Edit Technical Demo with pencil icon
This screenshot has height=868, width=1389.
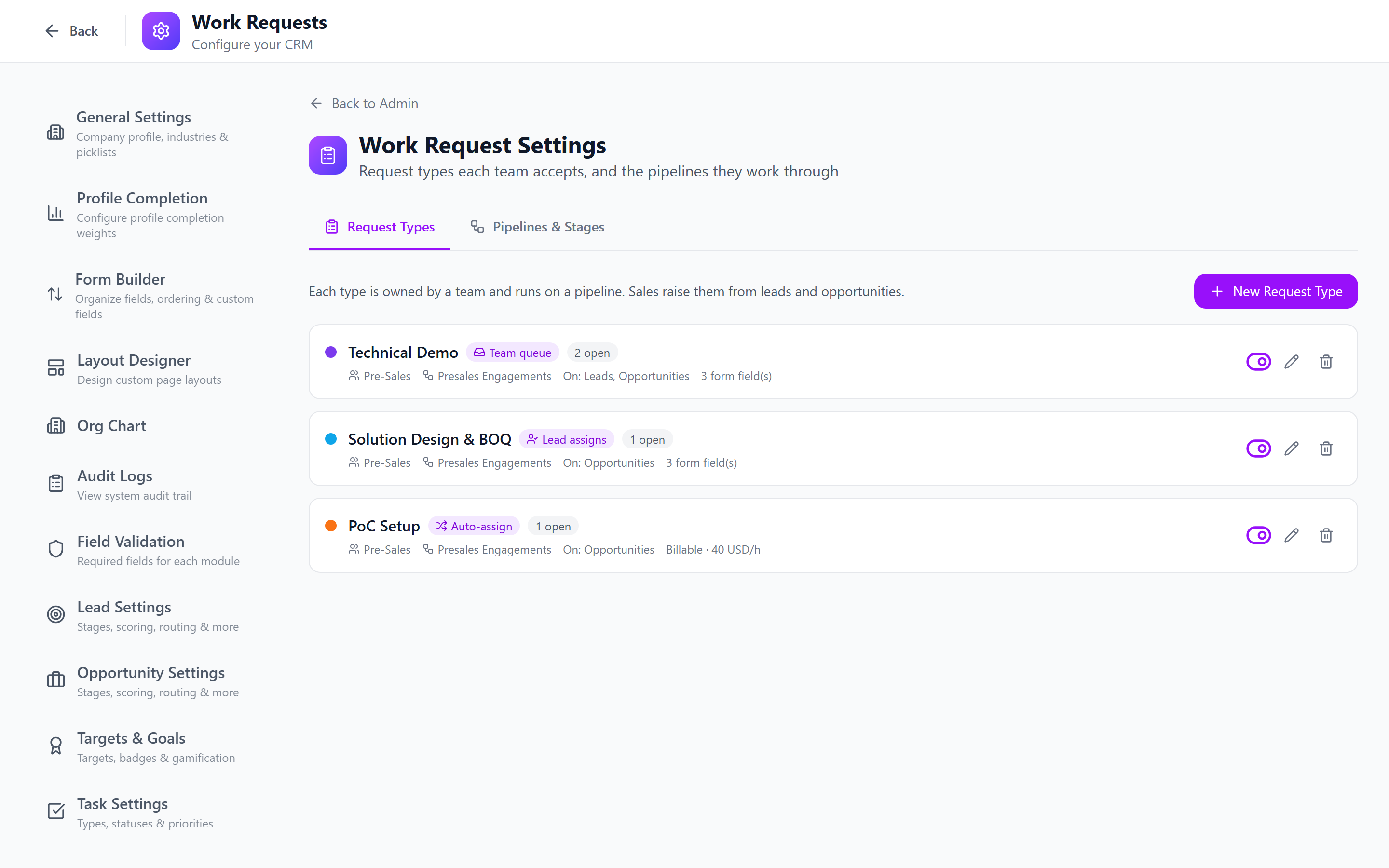coord(1292,362)
